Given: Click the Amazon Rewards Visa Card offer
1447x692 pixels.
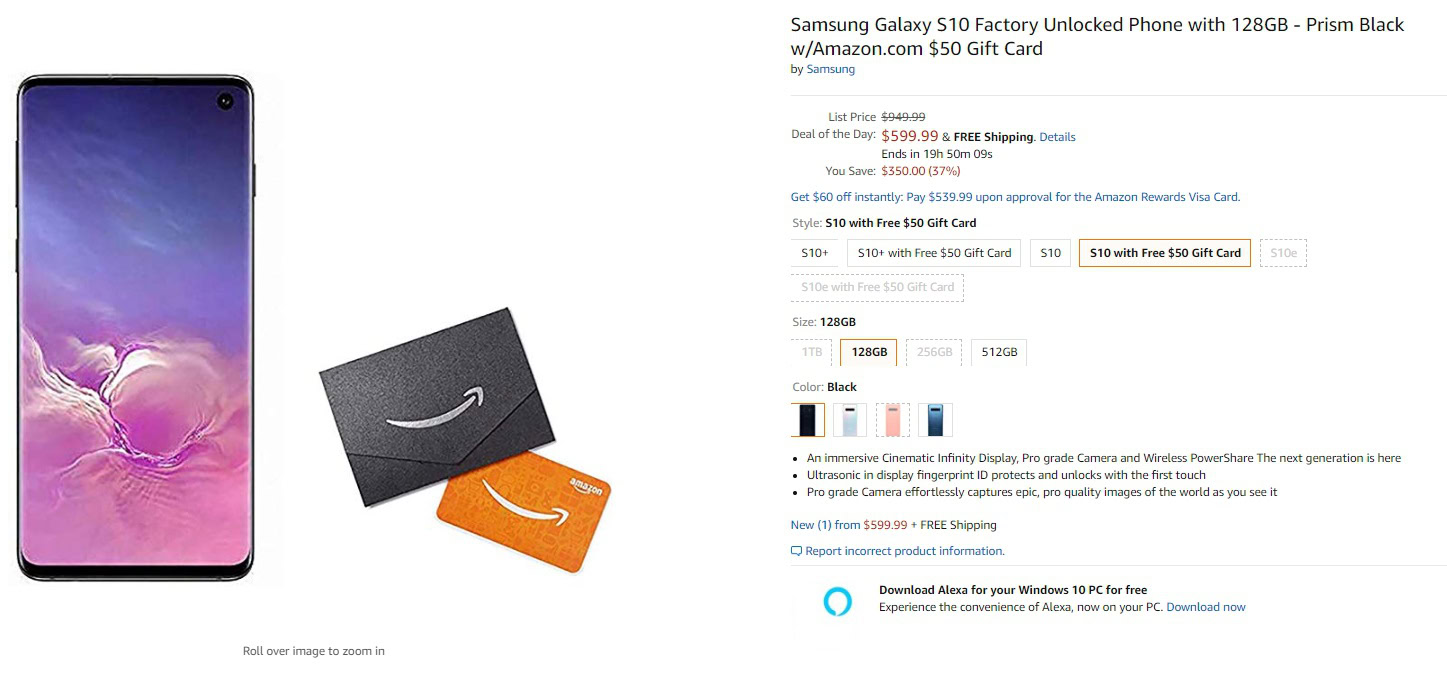Looking at the screenshot, I should [x=1015, y=197].
